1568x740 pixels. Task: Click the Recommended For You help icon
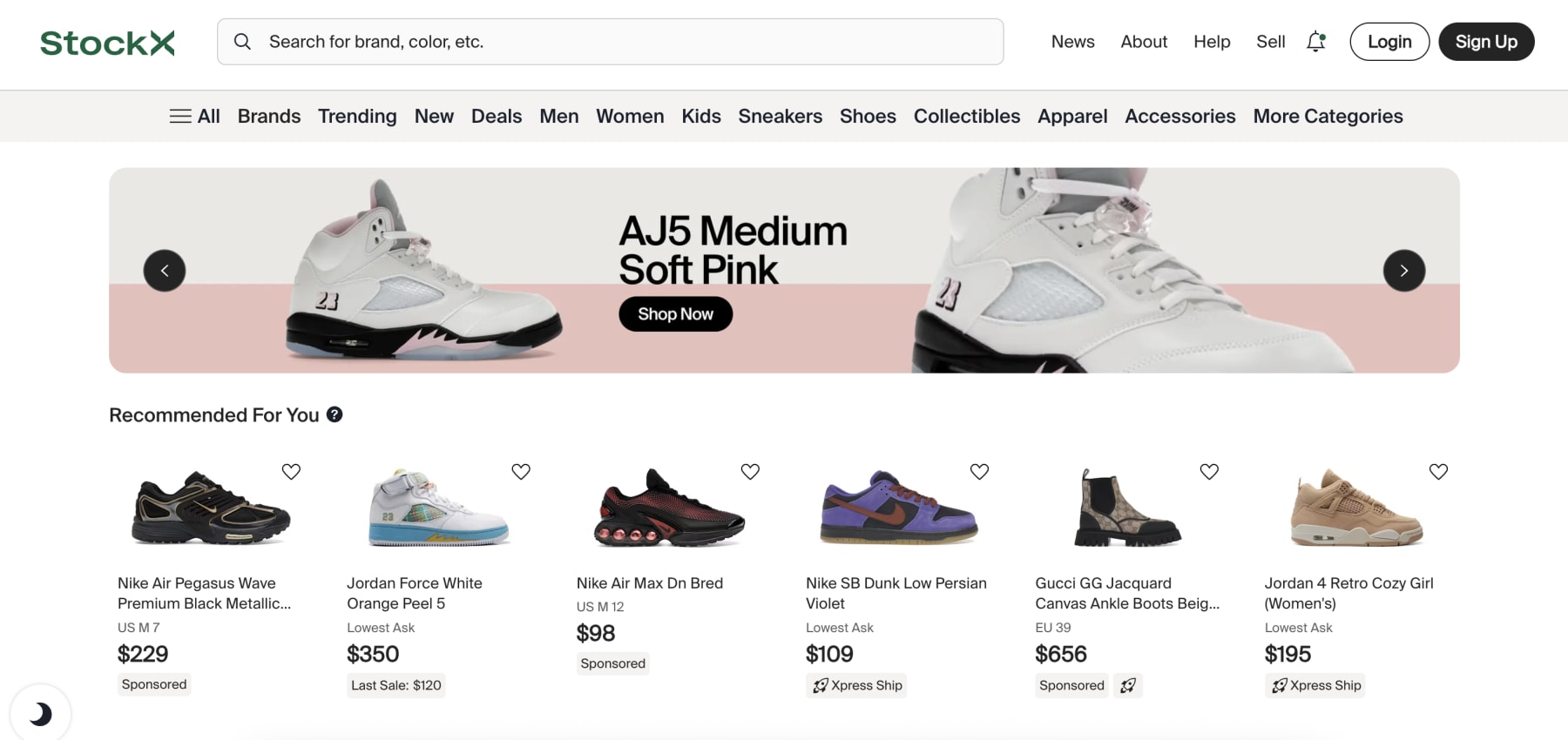(x=335, y=414)
